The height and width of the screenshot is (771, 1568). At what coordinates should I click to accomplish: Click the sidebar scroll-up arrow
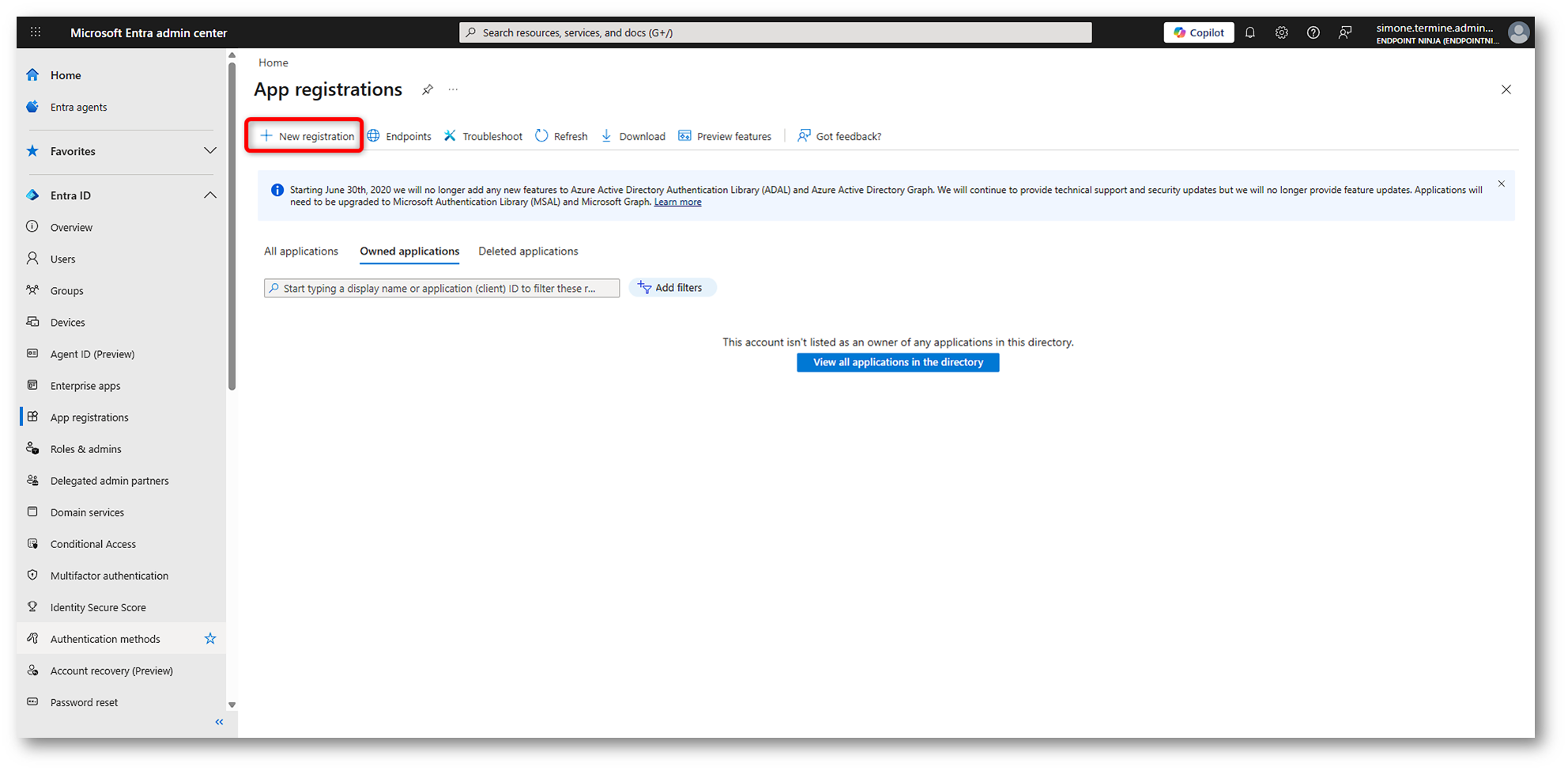pyautogui.click(x=232, y=55)
